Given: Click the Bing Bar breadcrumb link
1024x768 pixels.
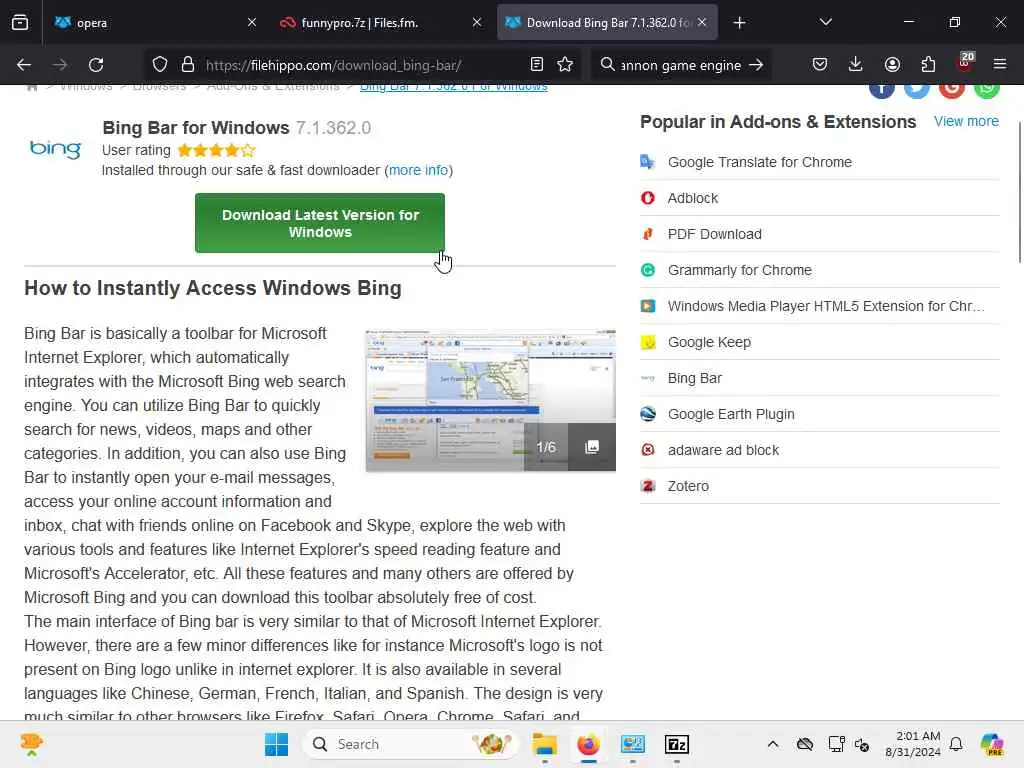Looking at the screenshot, I should pyautogui.click(x=453, y=88).
